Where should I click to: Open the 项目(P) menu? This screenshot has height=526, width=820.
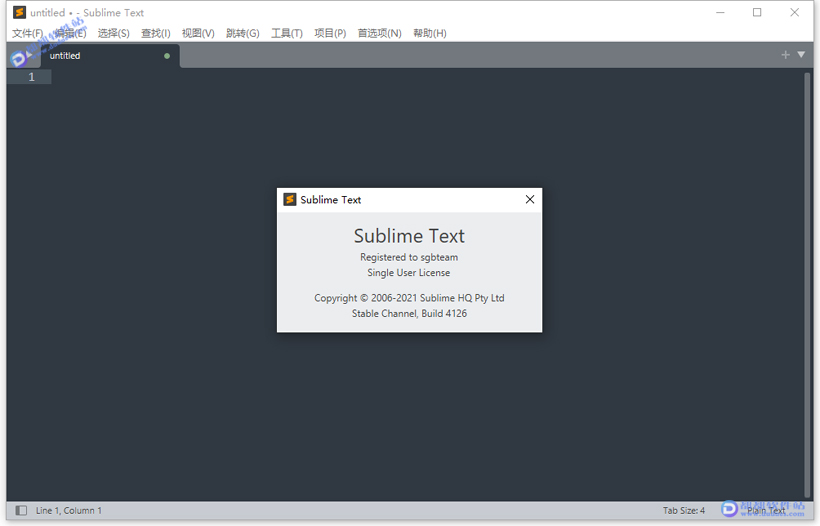tap(330, 33)
